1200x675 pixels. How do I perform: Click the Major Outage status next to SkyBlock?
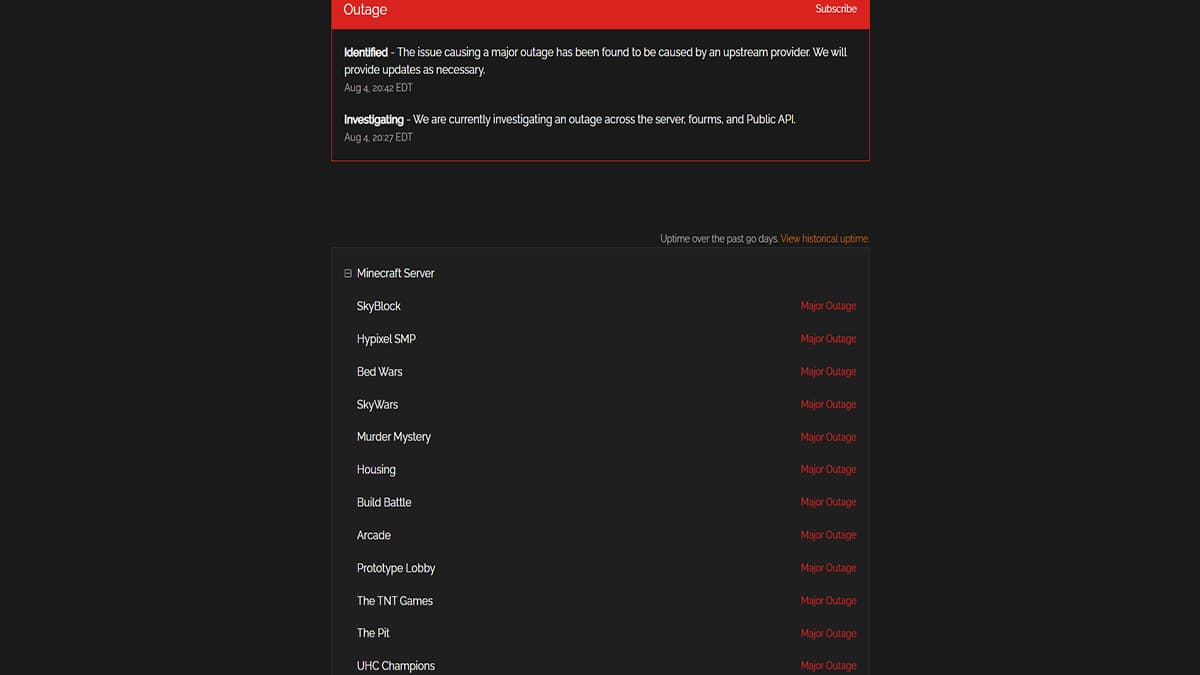[828, 306]
